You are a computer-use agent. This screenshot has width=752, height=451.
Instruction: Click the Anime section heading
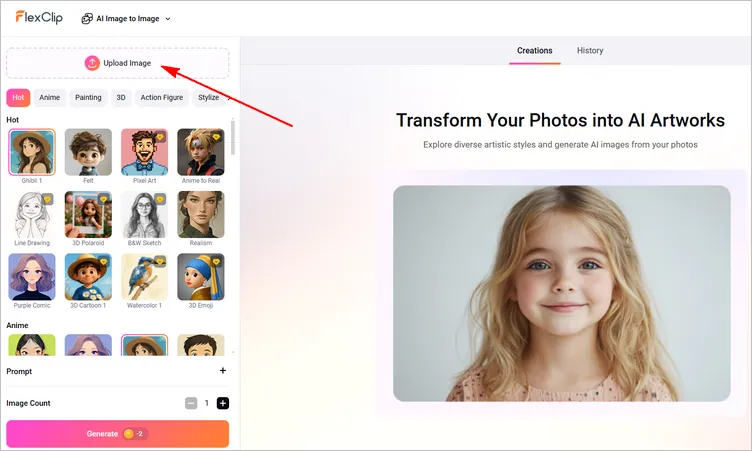(17, 325)
